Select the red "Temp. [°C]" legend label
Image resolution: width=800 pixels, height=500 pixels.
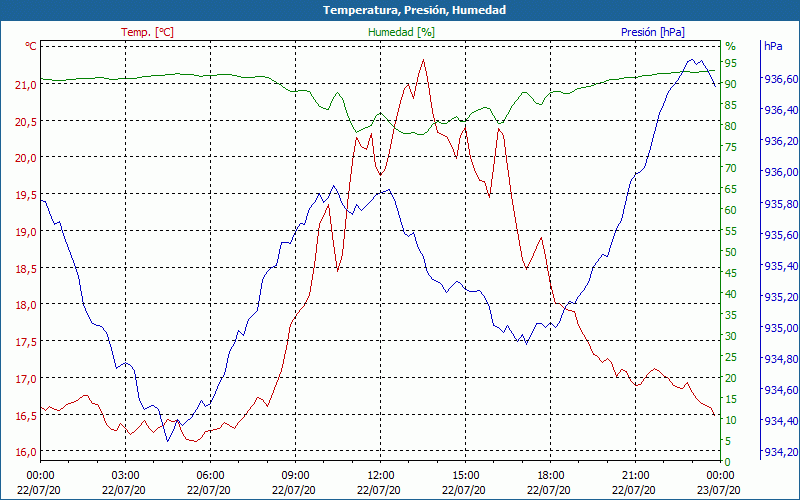pos(147,32)
